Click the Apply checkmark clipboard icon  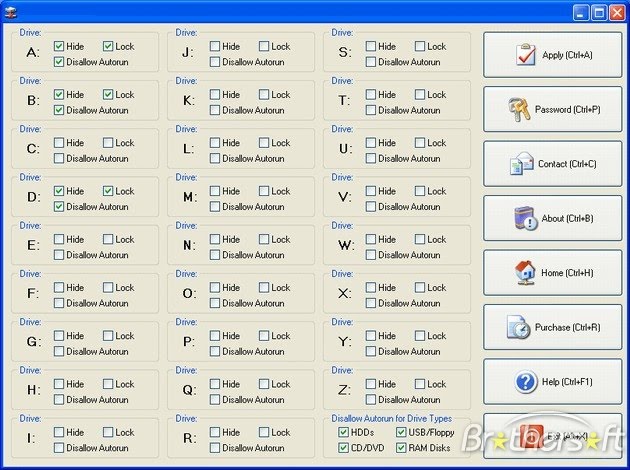526,55
